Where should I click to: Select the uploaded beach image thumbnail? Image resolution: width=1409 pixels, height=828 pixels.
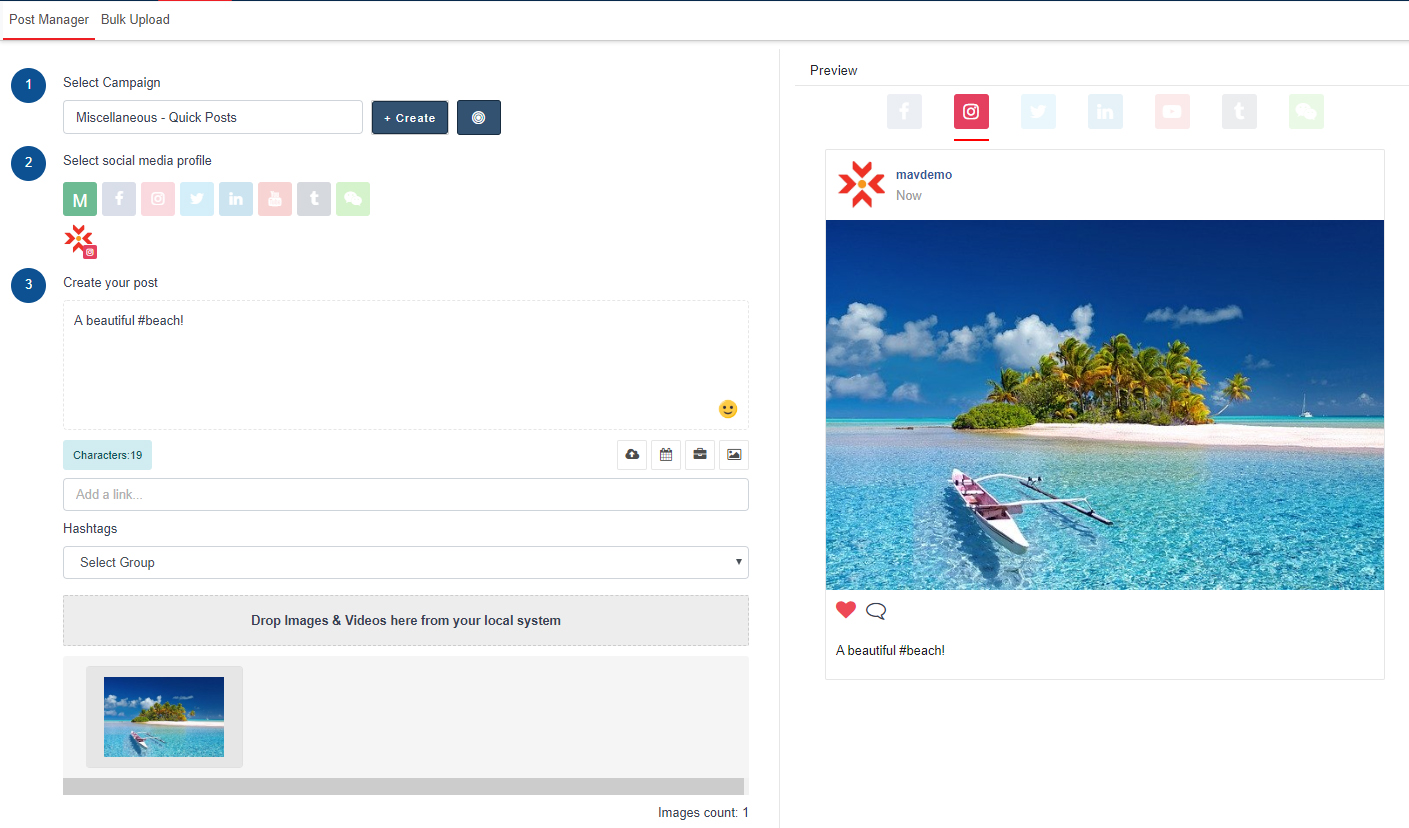(x=164, y=717)
